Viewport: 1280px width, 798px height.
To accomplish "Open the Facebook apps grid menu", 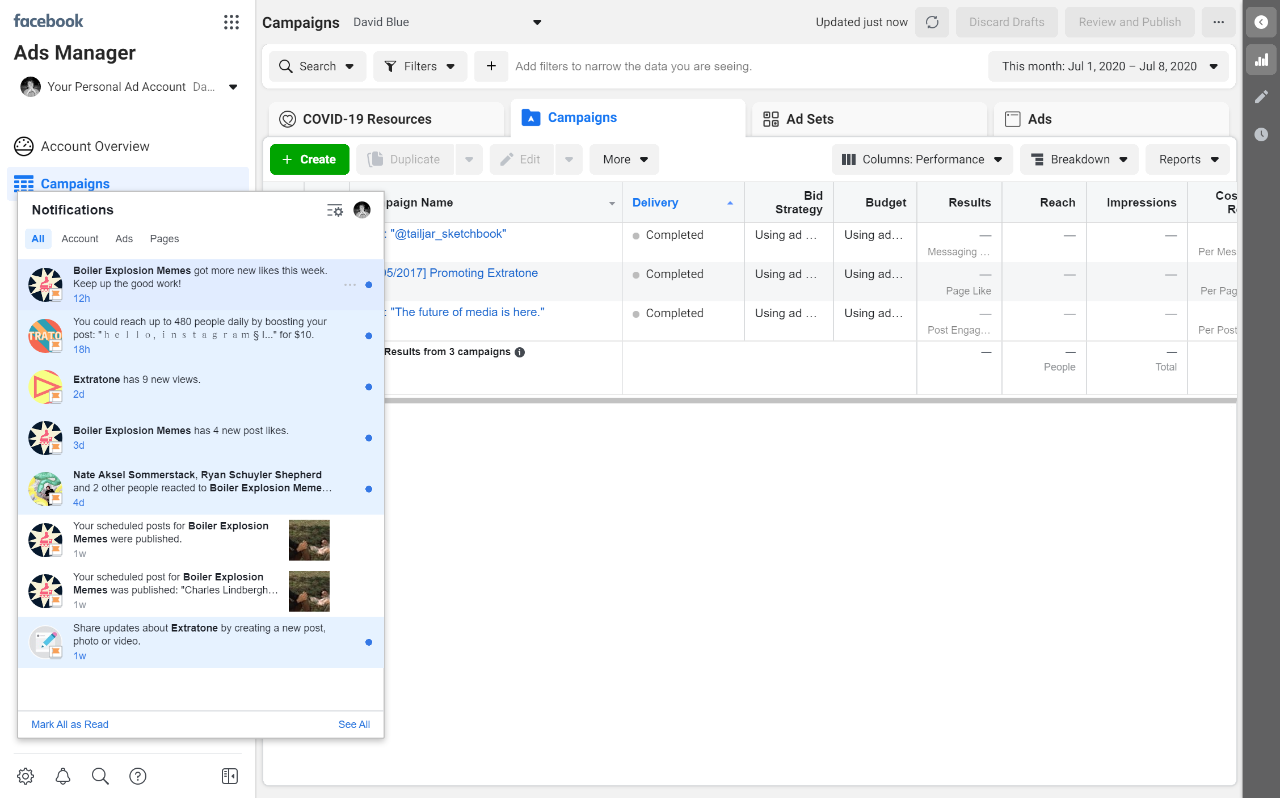I will click(231, 22).
